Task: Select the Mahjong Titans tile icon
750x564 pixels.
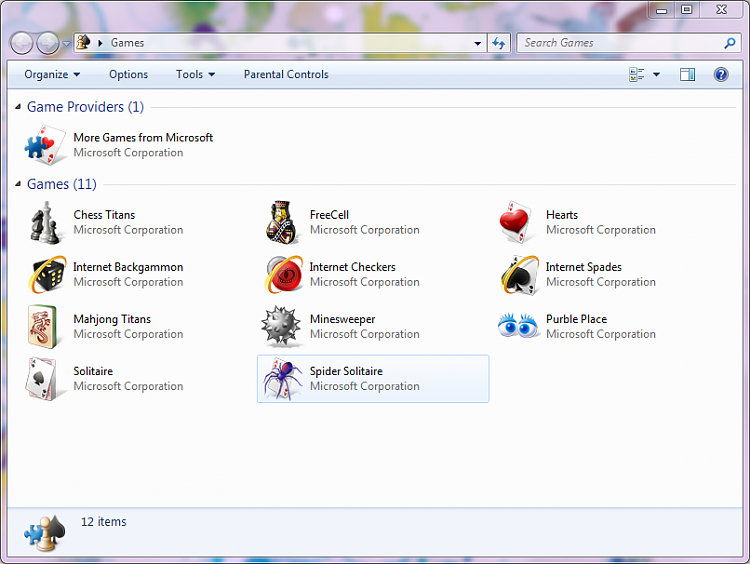Action: [x=43, y=327]
